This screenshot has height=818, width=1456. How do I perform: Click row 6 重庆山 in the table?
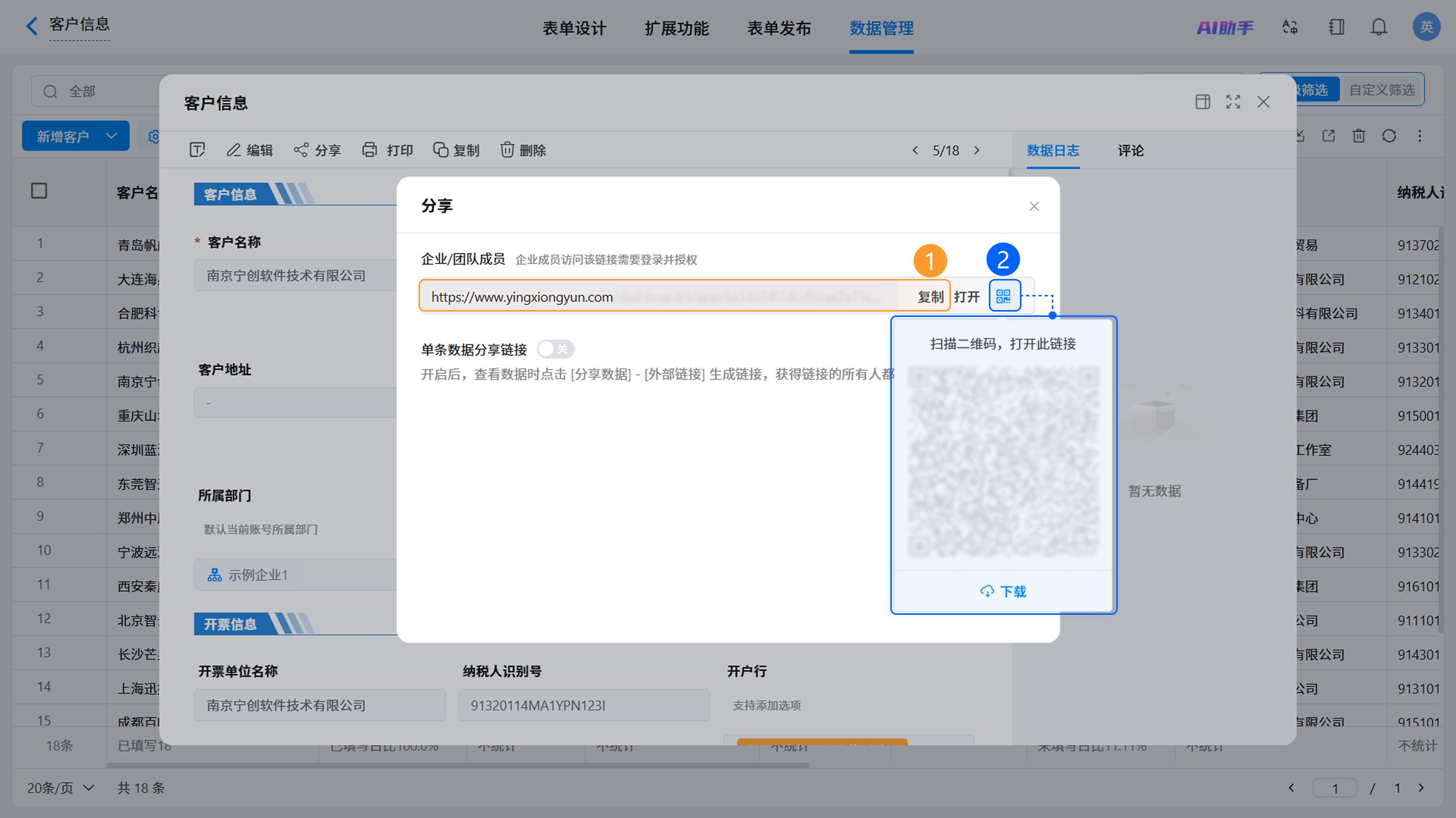coord(86,415)
